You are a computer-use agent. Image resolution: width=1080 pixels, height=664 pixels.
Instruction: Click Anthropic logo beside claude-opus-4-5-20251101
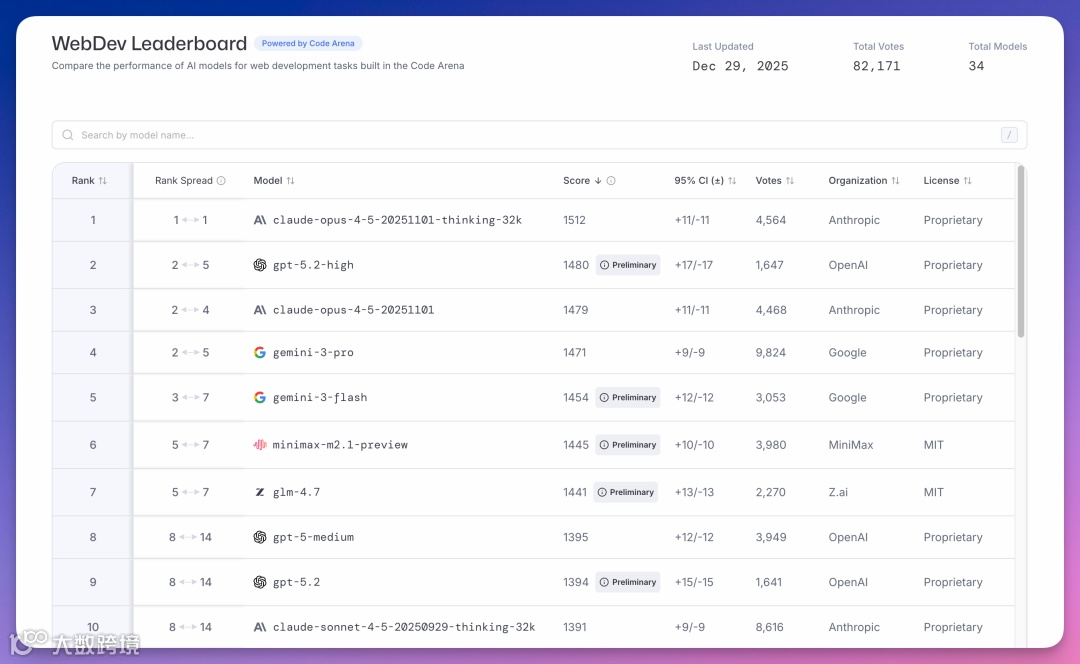pyautogui.click(x=260, y=310)
